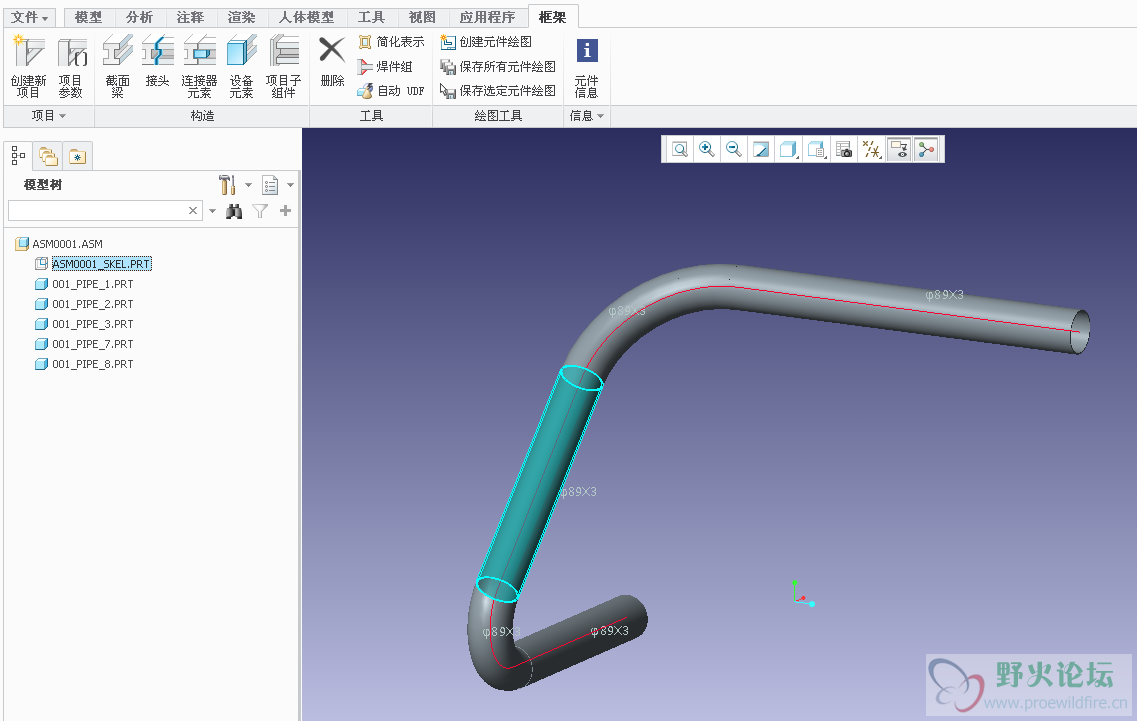
Task: Switch to the Model (模型) ribbon tab
Action: click(x=88, y=17)
